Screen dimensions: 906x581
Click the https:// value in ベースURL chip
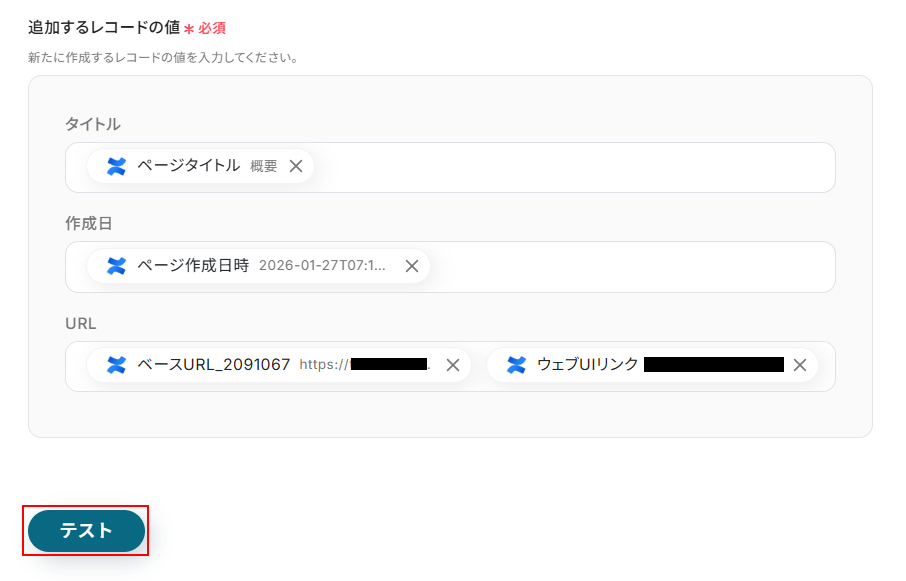pyautogui.click(x=324, y=365)
